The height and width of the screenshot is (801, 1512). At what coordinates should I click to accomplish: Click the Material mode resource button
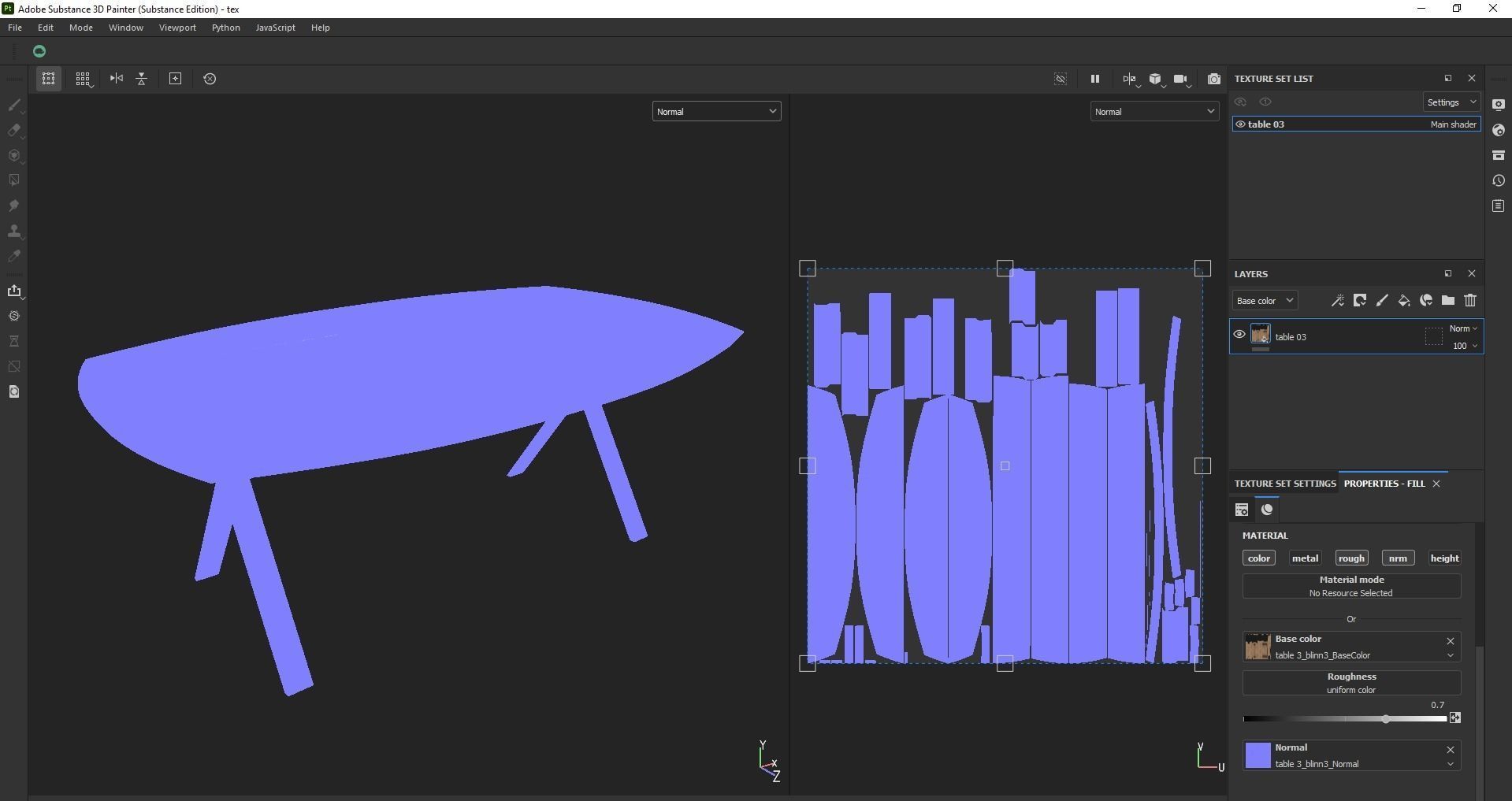[1351, 586]
